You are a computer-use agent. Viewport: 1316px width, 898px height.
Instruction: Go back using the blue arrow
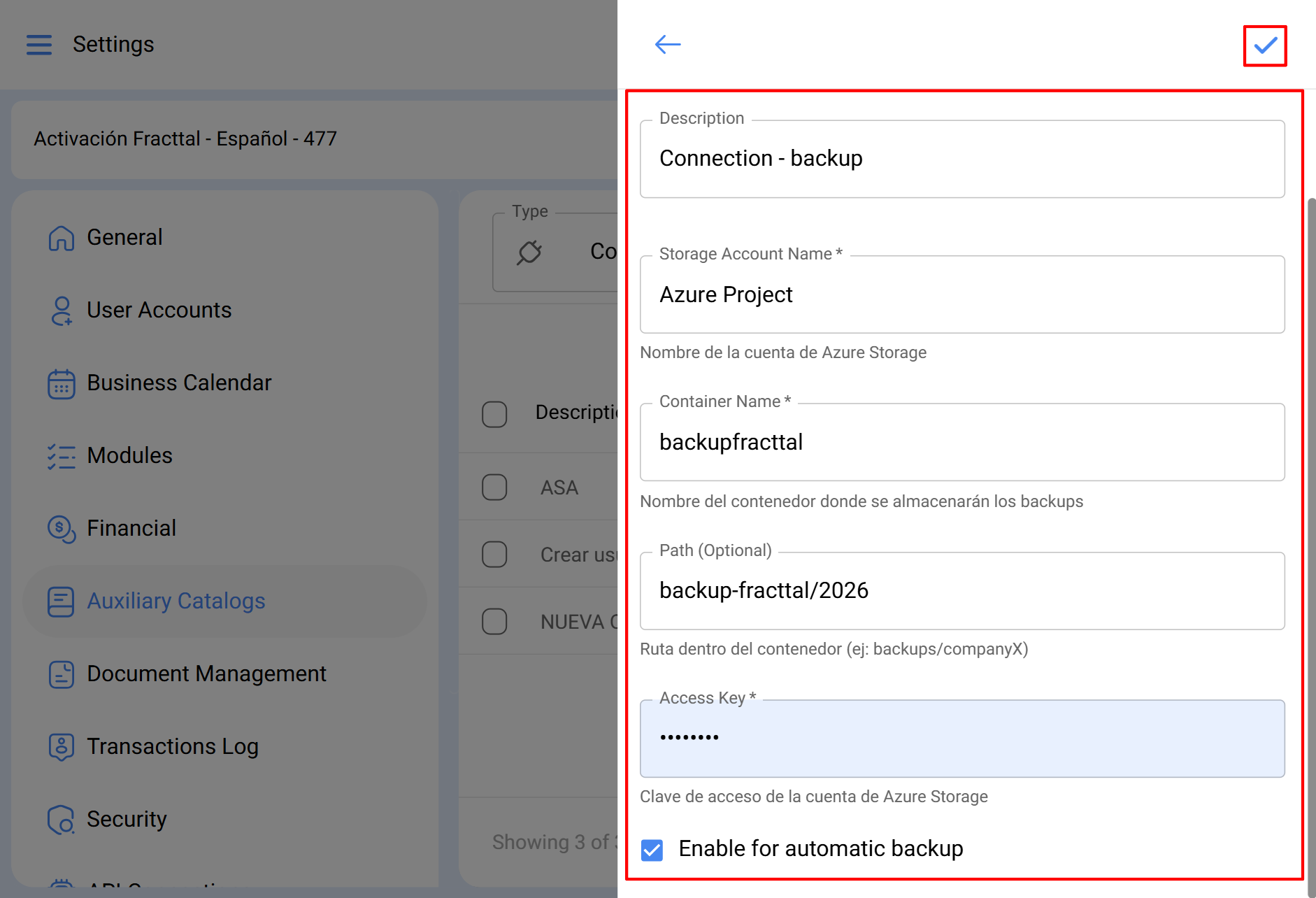click(667, 44)
